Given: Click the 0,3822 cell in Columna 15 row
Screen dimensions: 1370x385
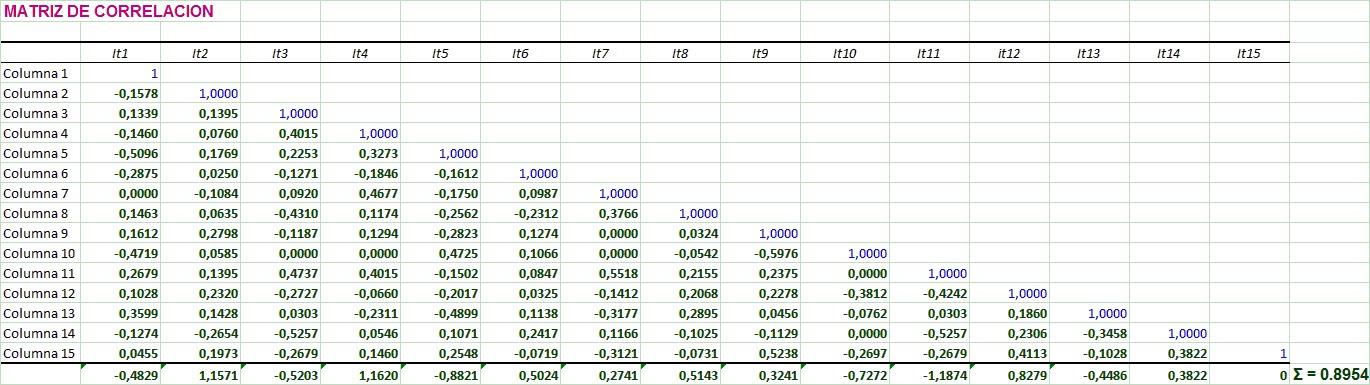Looking at the screenshot, I should click(x=1170, y=353).
